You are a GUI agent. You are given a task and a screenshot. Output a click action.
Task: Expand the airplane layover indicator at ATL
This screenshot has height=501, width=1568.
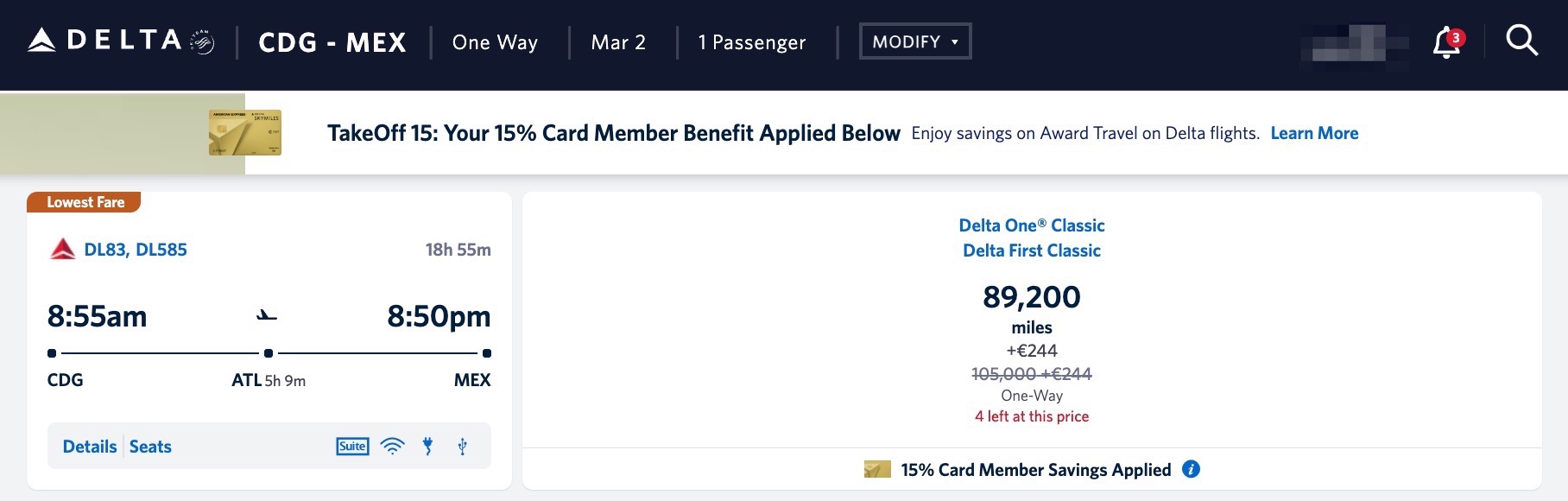tap(266, 314)
